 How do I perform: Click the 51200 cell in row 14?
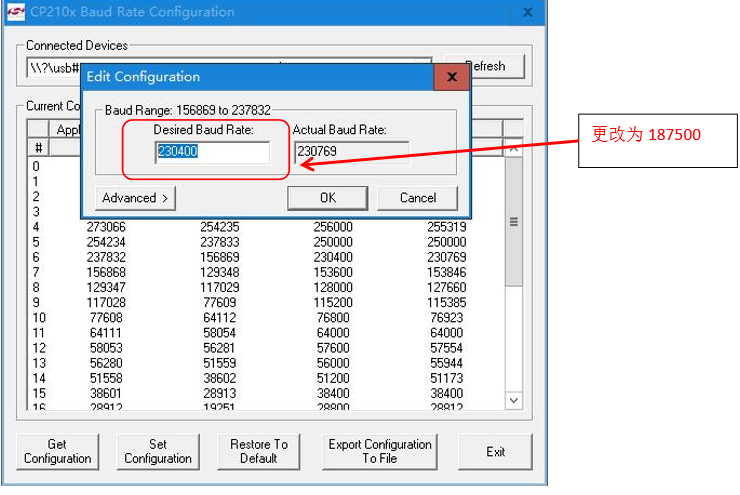coord(333,378)
